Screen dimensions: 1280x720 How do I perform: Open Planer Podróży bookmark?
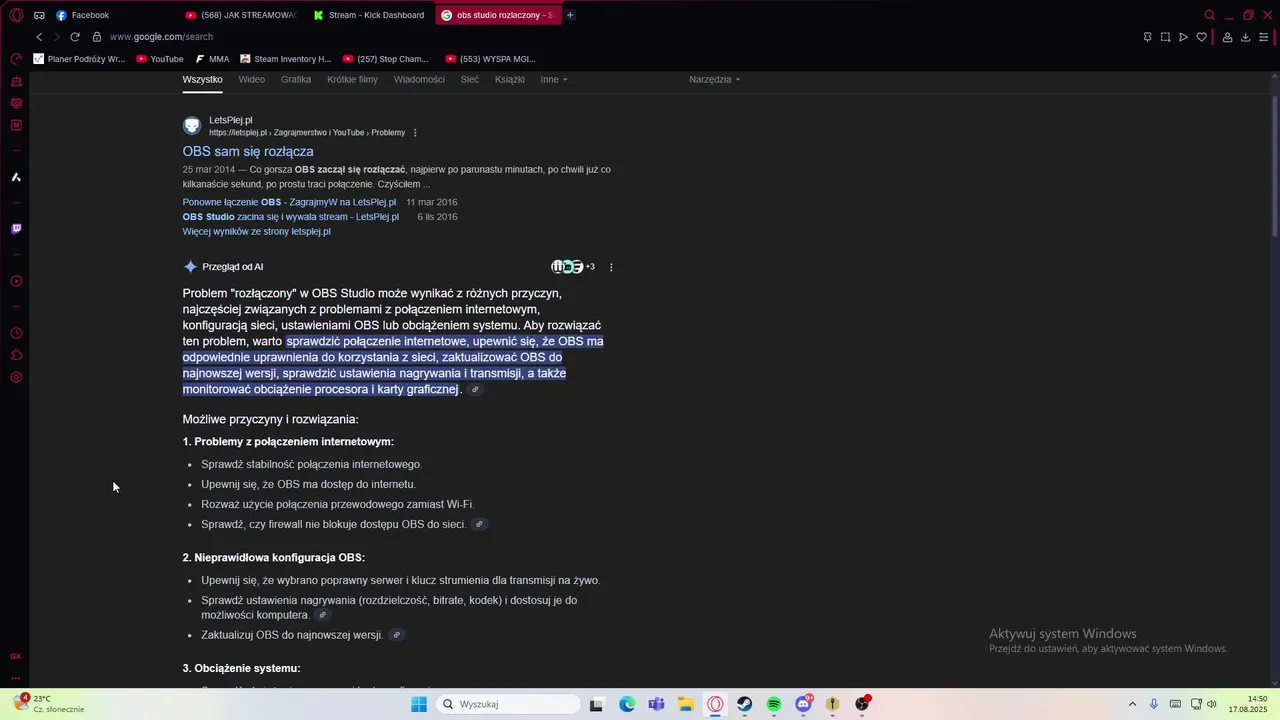79,59
